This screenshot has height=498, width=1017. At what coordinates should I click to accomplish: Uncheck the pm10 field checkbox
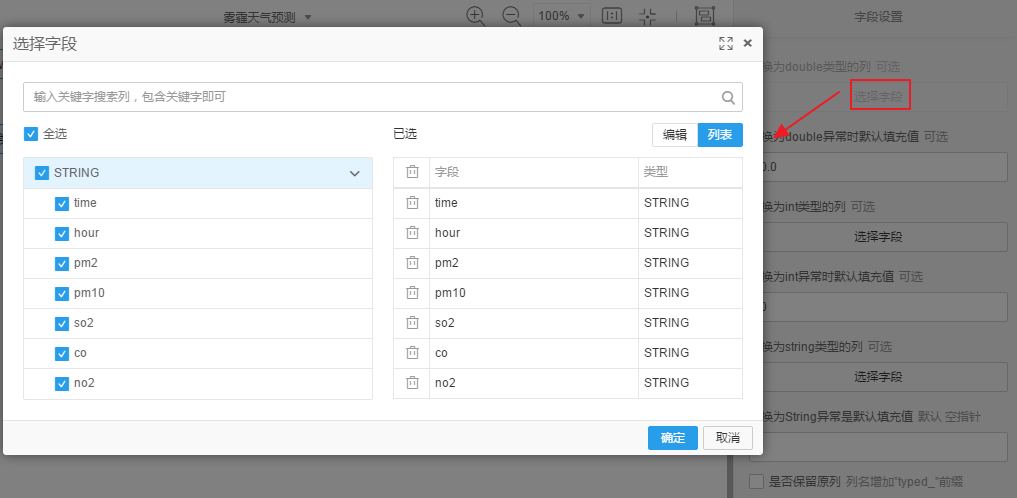(x=62, y=294)
